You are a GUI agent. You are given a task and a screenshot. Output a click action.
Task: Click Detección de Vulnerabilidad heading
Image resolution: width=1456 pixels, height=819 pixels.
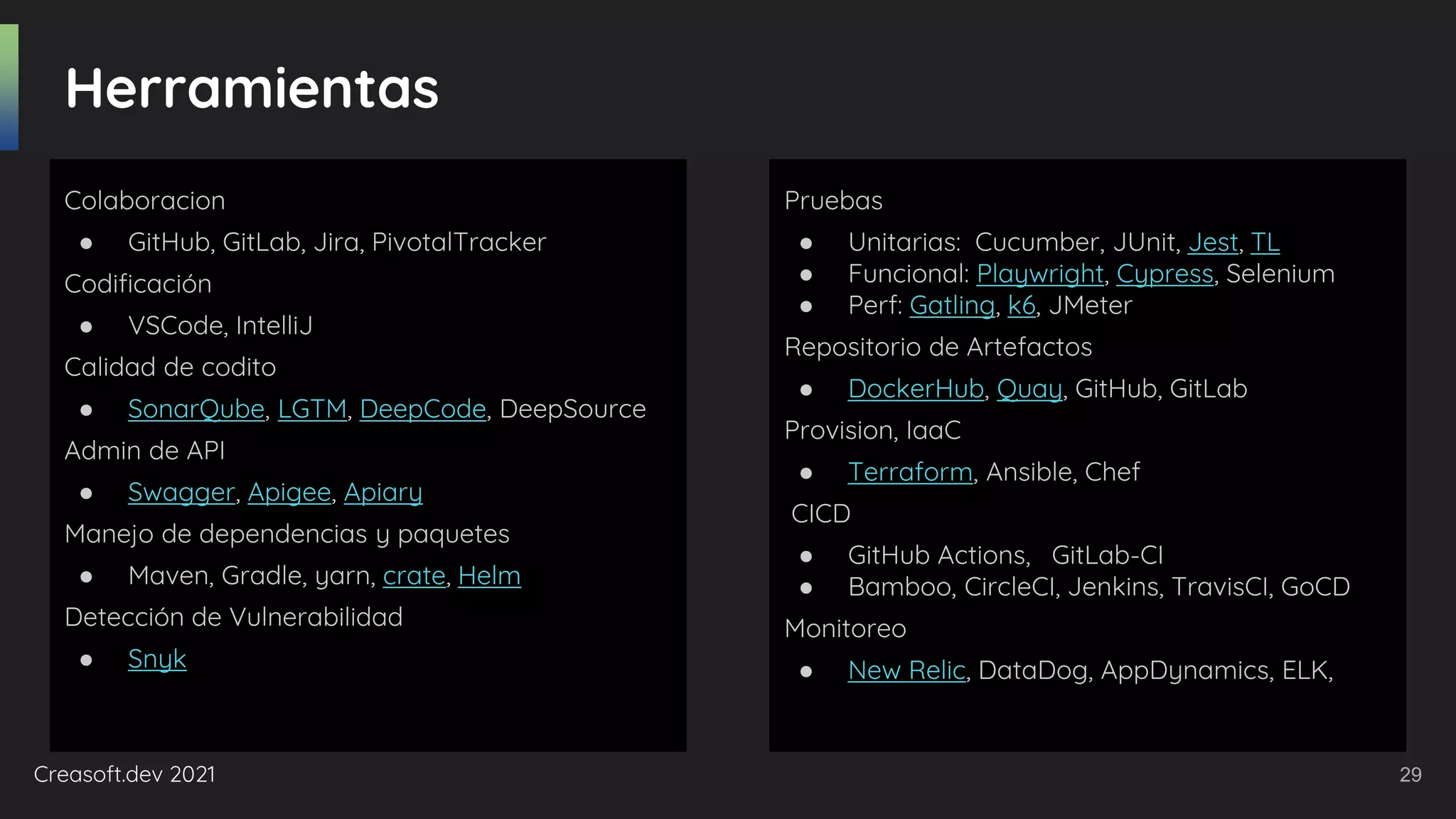tap(234, 617)
